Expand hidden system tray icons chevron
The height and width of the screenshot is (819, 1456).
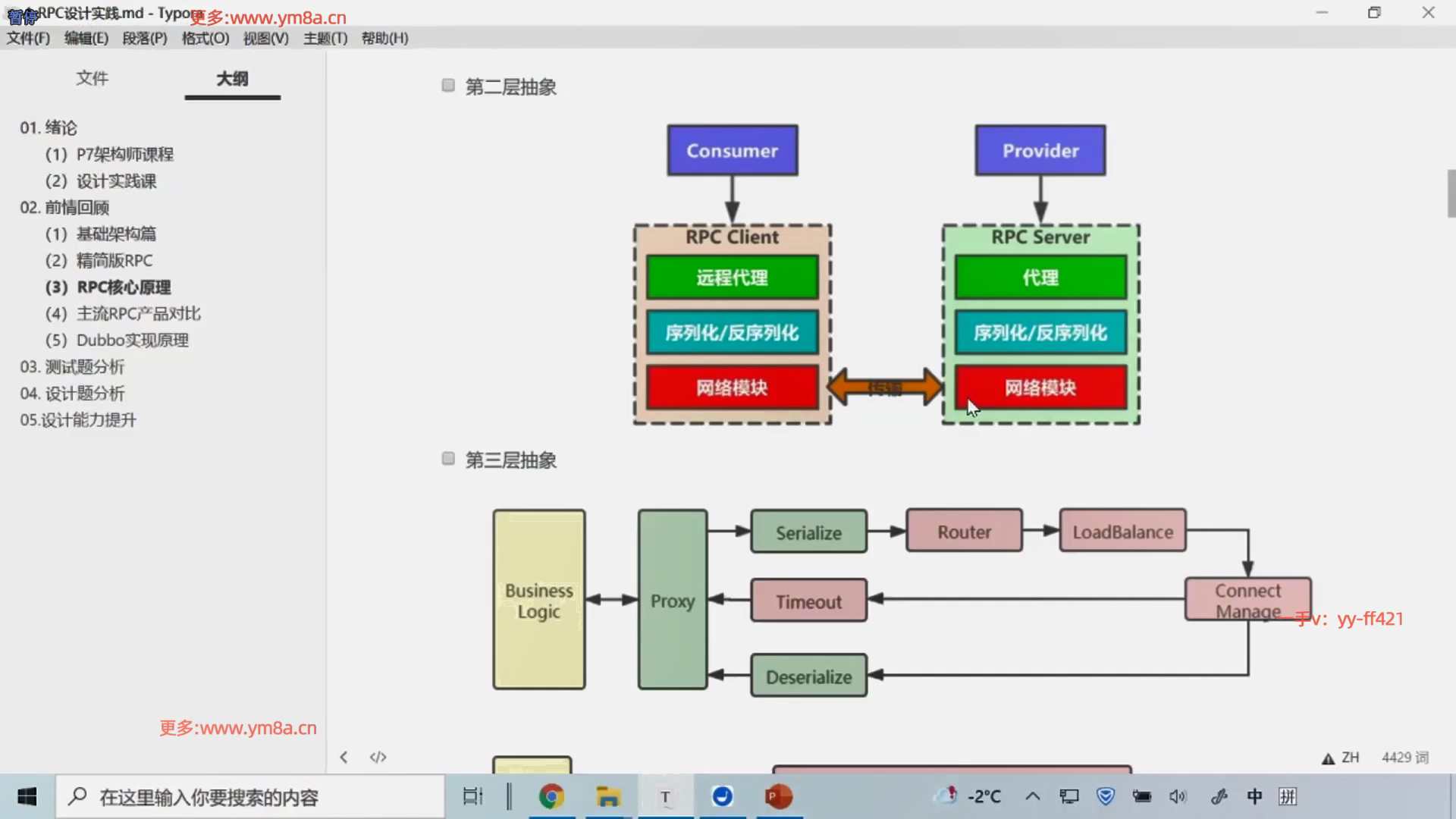pos(1032,796)
